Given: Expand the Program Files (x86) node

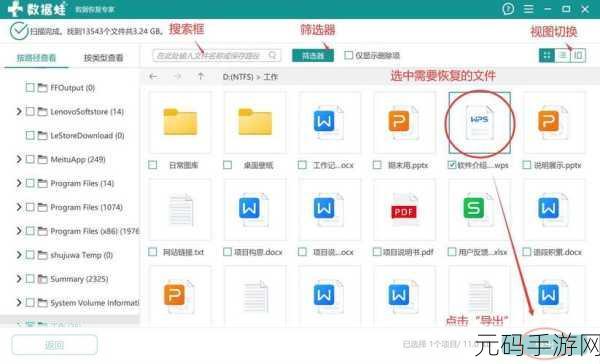Looking at the screenshot, I should tap(19, 231).
